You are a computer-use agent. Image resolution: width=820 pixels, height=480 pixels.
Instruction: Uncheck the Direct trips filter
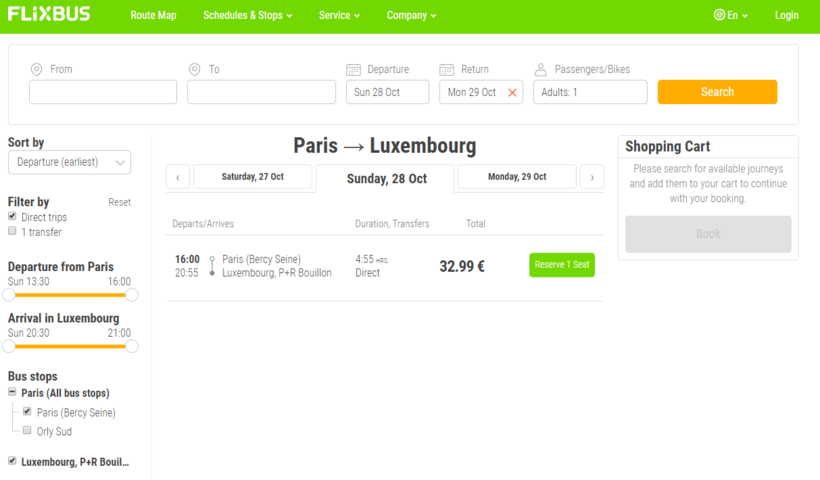tap(12, 216)
